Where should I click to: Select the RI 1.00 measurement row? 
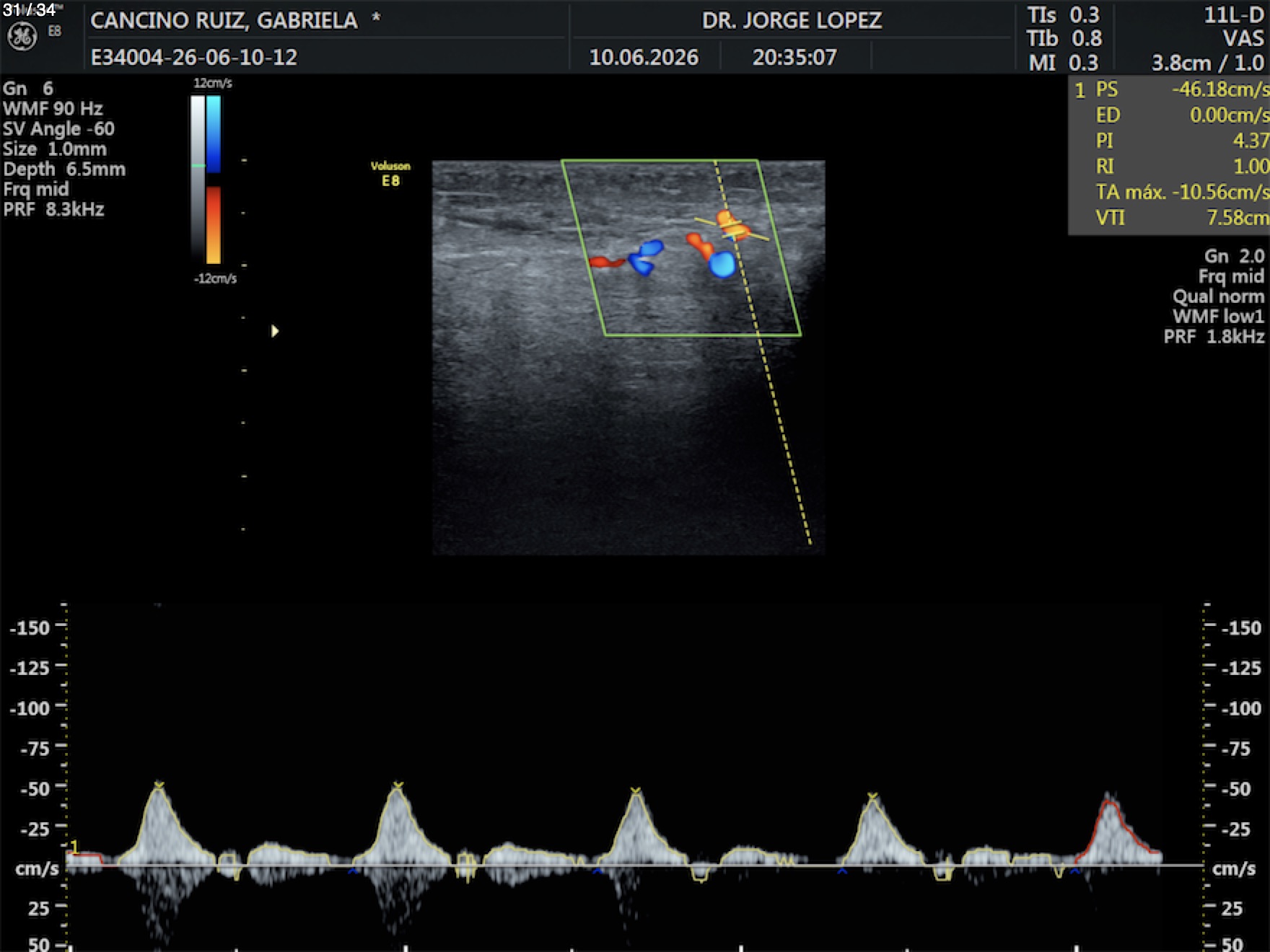(1181, 167)
